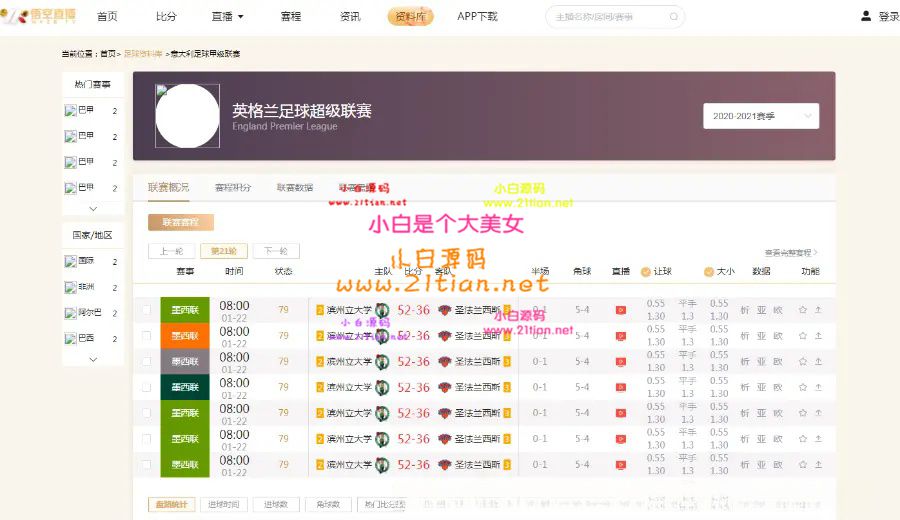Image resolution: width=900 pixels, height=520 pixels.
Task: Open the live video icon in the first match row
Action: [x=620, y=310]
